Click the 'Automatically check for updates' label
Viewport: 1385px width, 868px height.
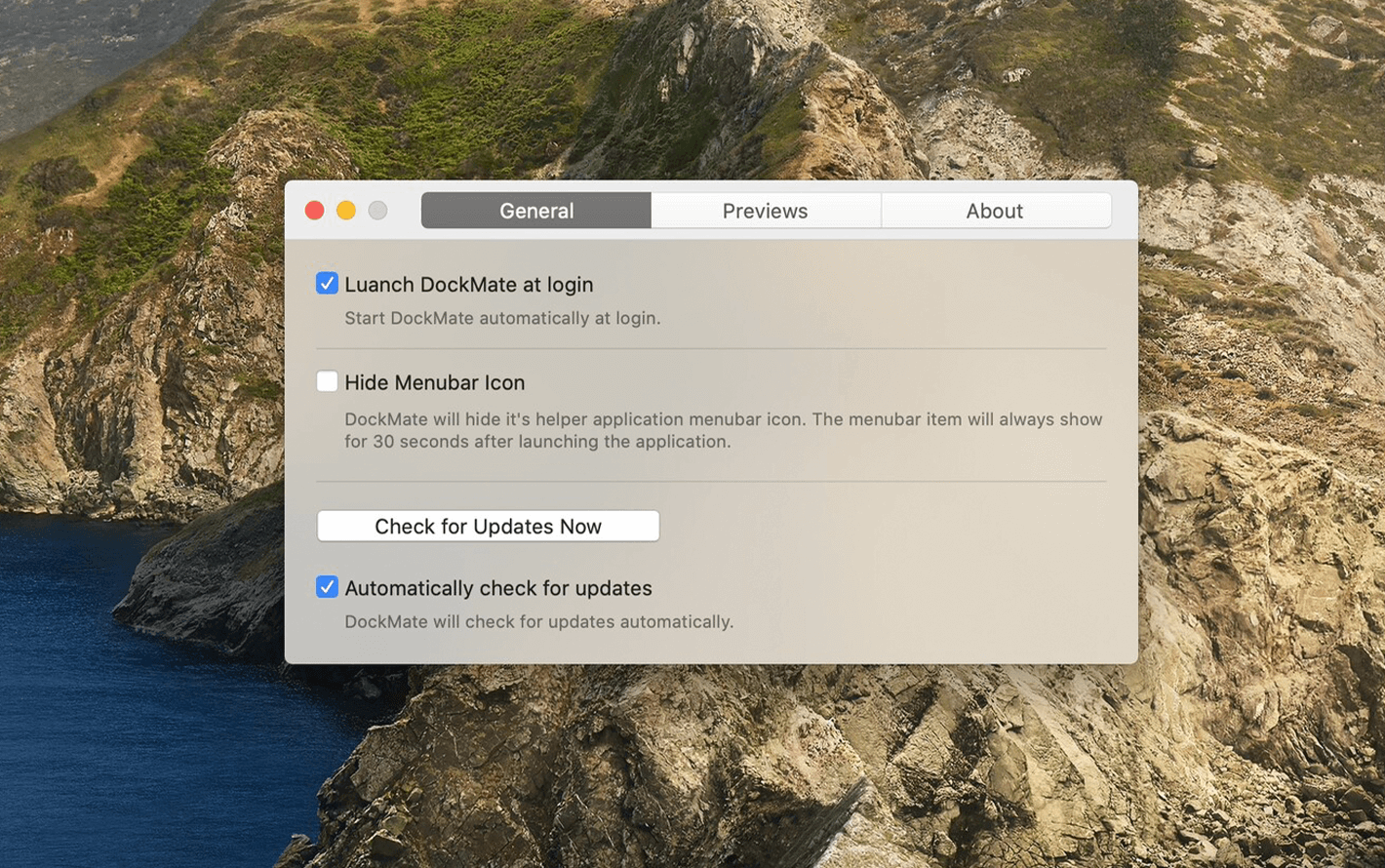498,588
